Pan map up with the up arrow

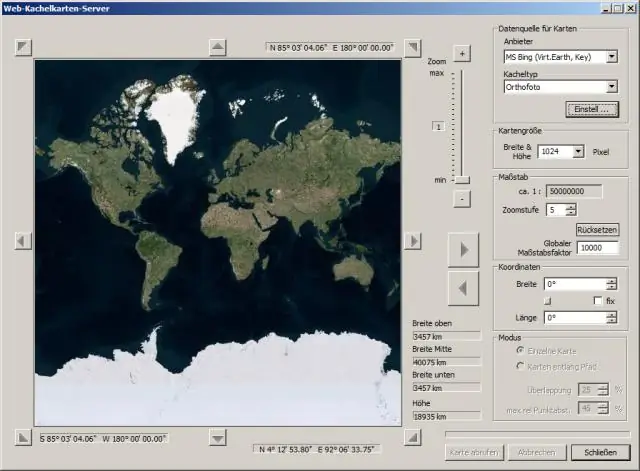point(218,47)
